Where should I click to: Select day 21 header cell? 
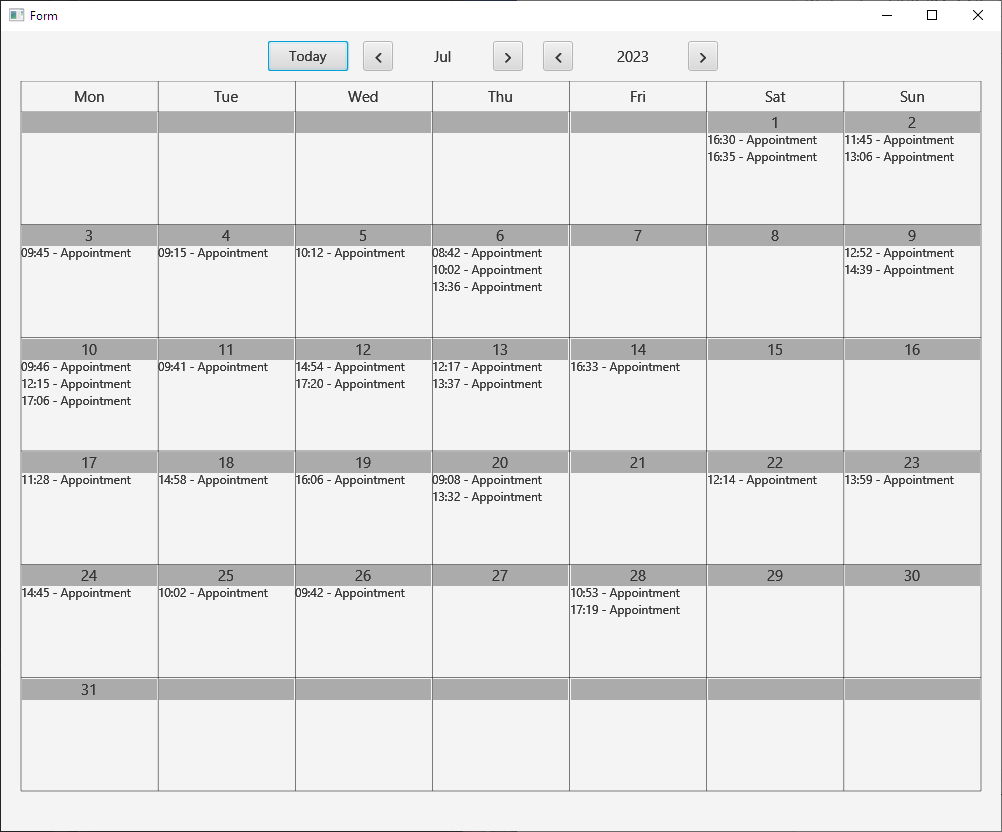(638, 463)
